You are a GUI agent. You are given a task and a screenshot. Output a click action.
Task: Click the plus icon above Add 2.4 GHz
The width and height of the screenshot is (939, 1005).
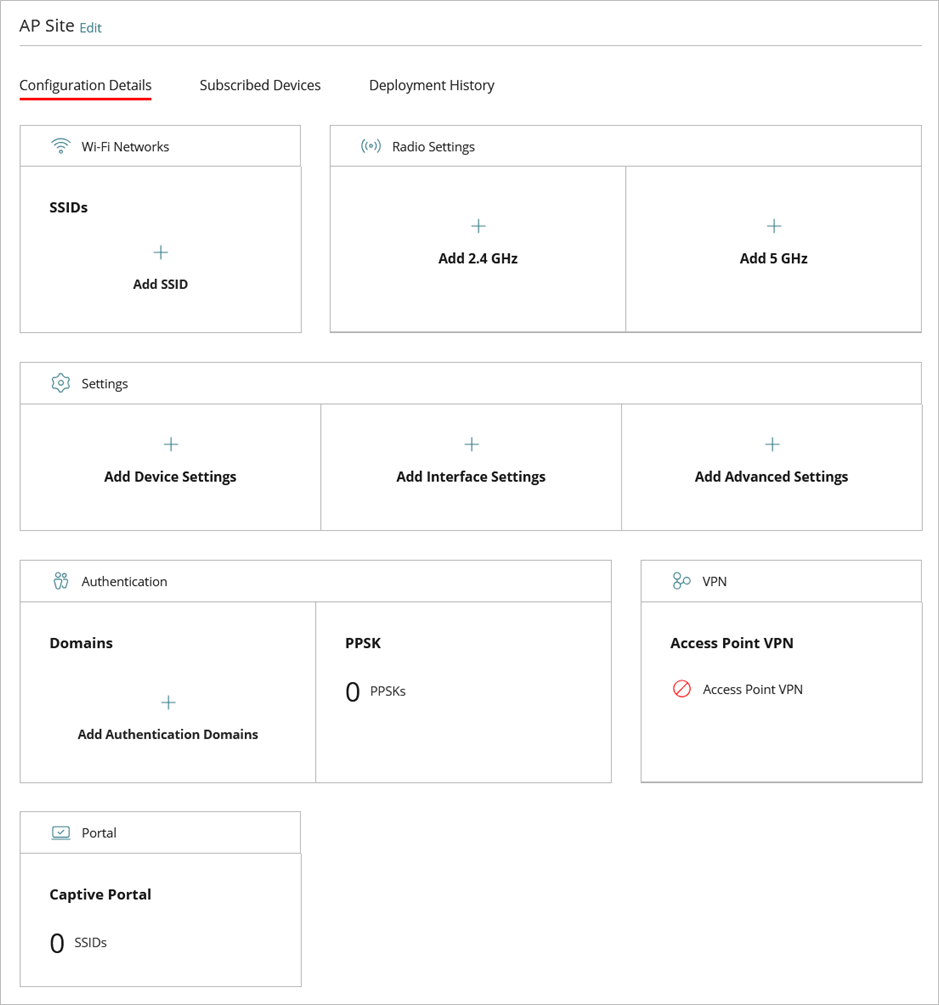click(478, 226)
